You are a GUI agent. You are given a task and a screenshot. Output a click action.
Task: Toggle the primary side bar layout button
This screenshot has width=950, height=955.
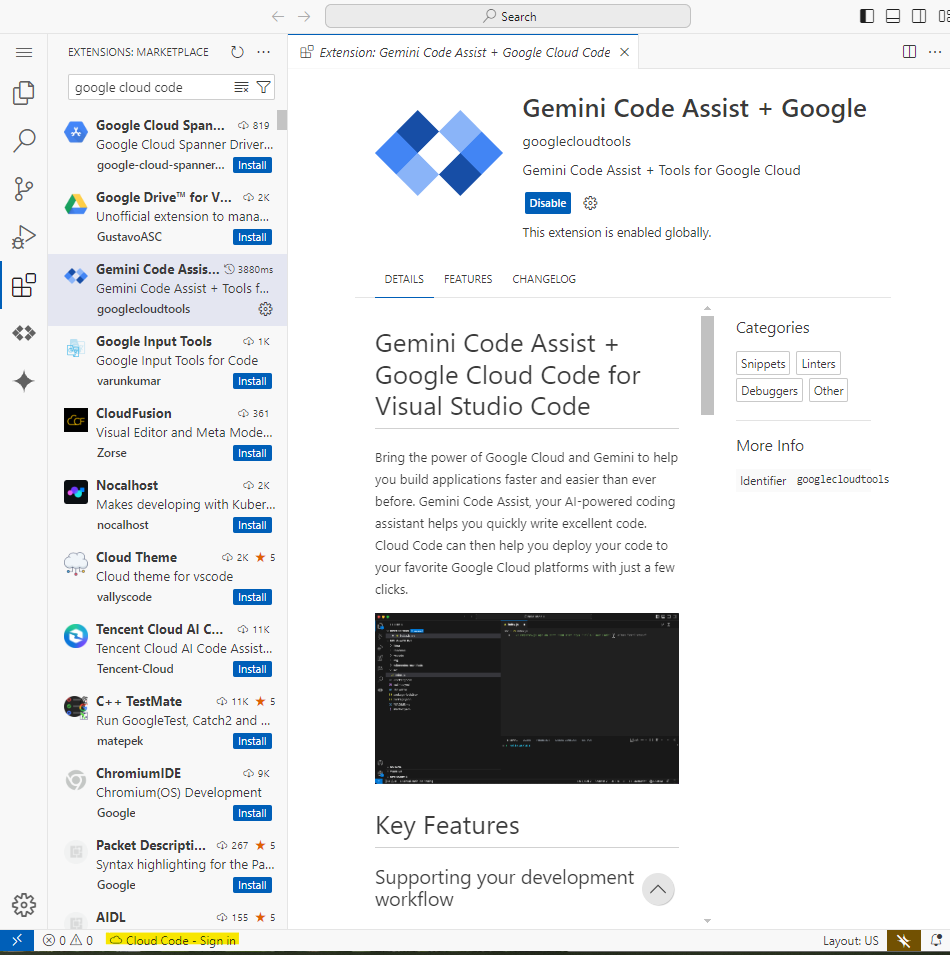tap(867, 16)
